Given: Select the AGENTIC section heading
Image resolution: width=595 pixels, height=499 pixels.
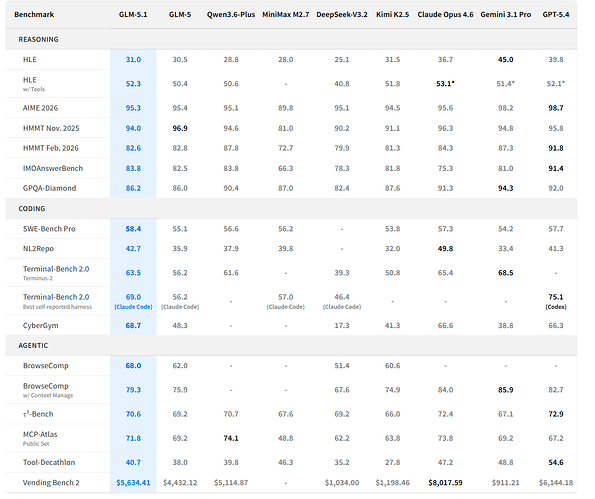Looking at the screenshot, I should click(x=33, y=346).
